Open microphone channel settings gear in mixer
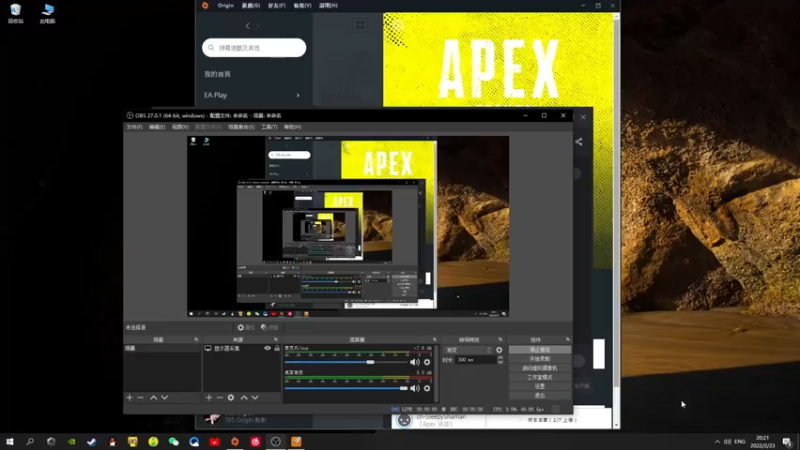The width and height of the screenshot is (800, 450). pos(427,362)
